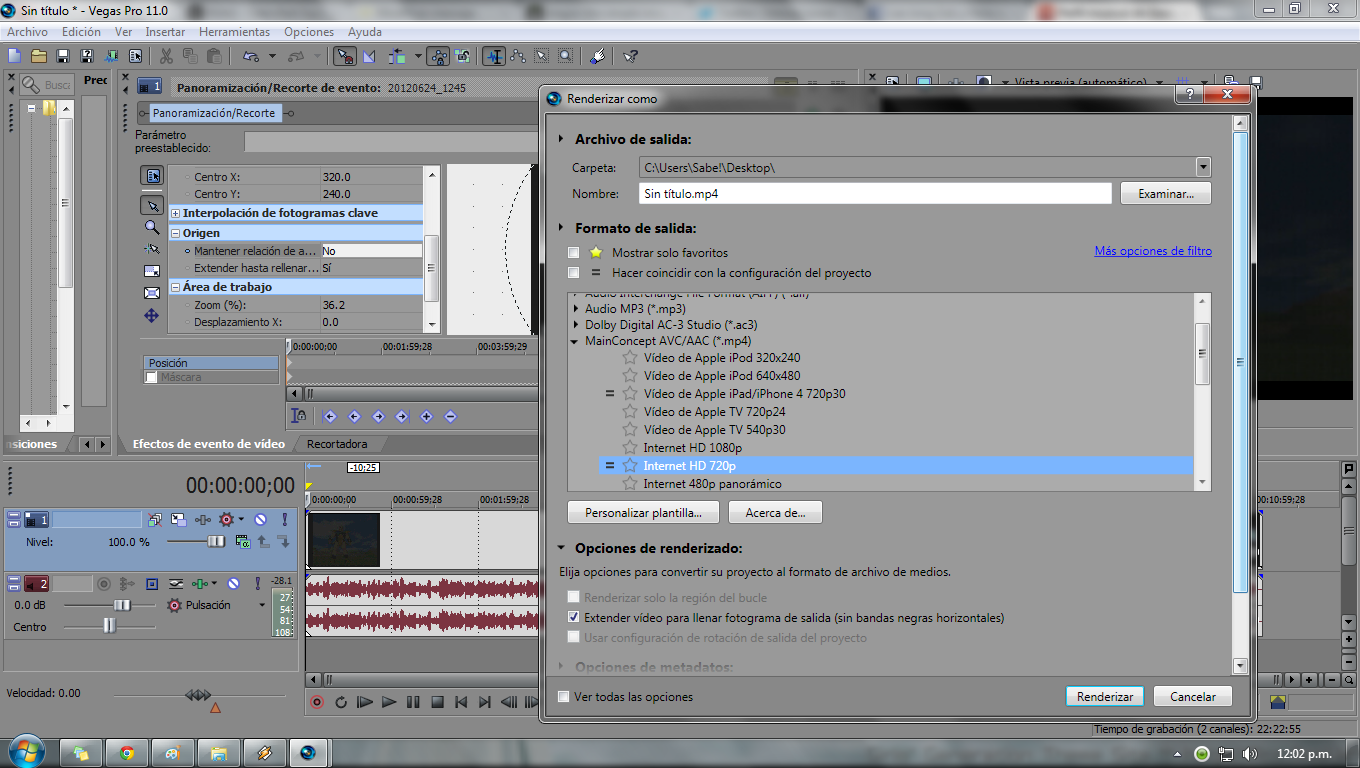The width and height of the screenshot is (1360, 768).
Task: Click the Play button in transport bar
Action: tap(389, 702)
